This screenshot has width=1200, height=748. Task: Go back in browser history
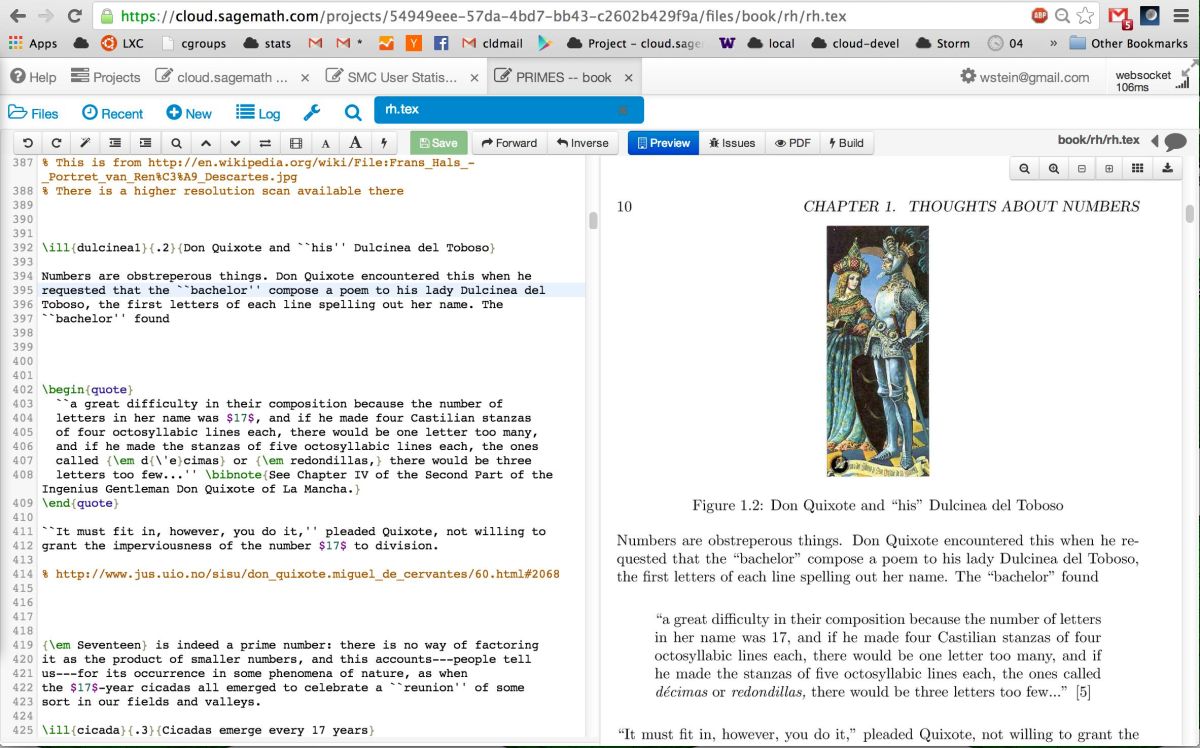(17, 16)
